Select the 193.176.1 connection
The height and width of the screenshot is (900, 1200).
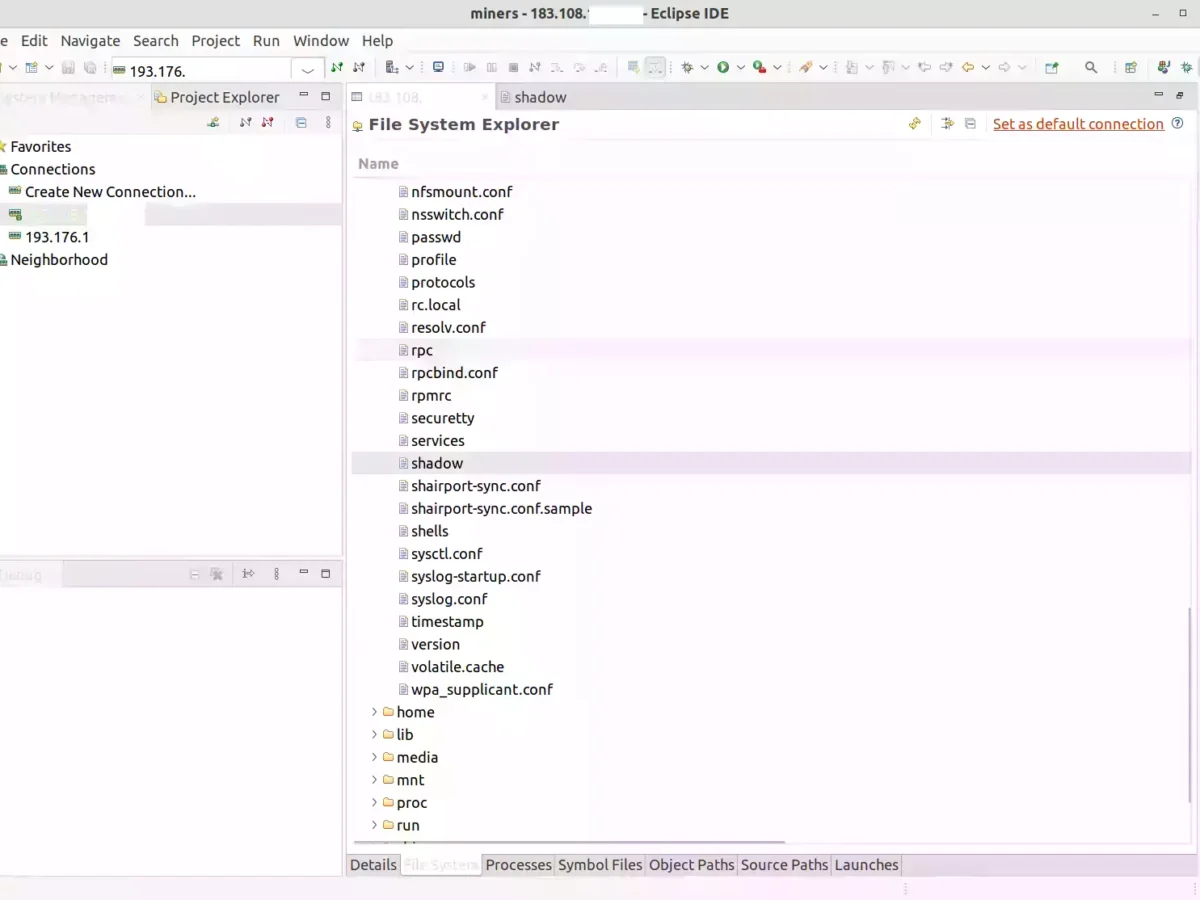[57, 237]
